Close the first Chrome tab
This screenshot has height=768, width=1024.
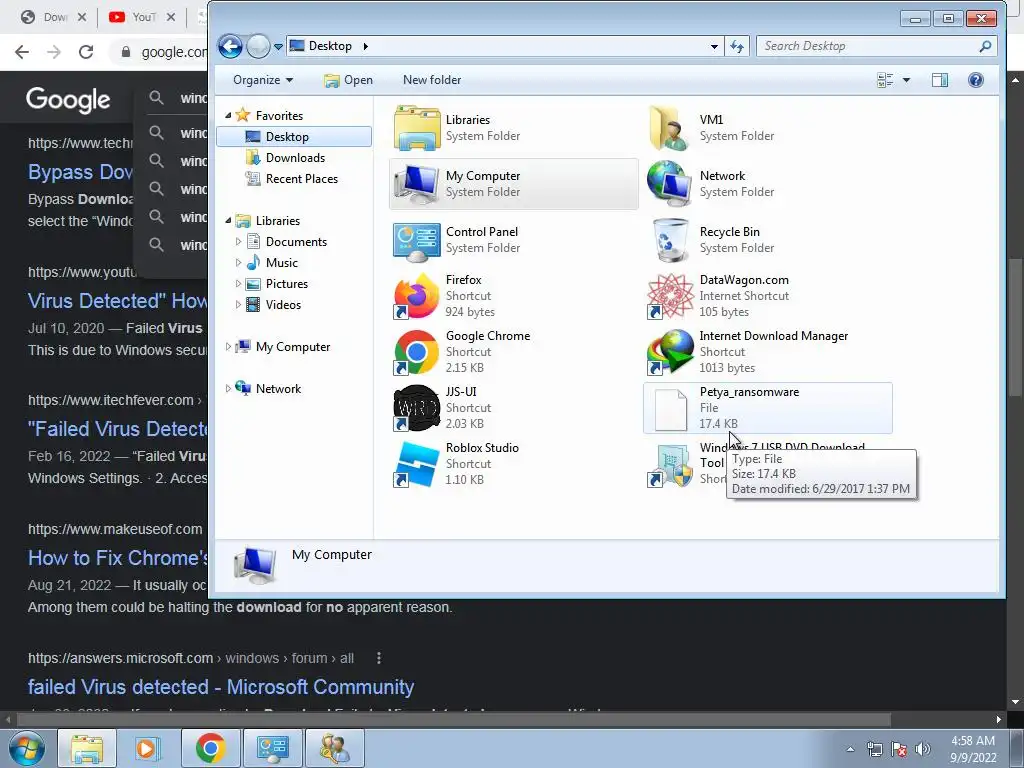[82, 17]
